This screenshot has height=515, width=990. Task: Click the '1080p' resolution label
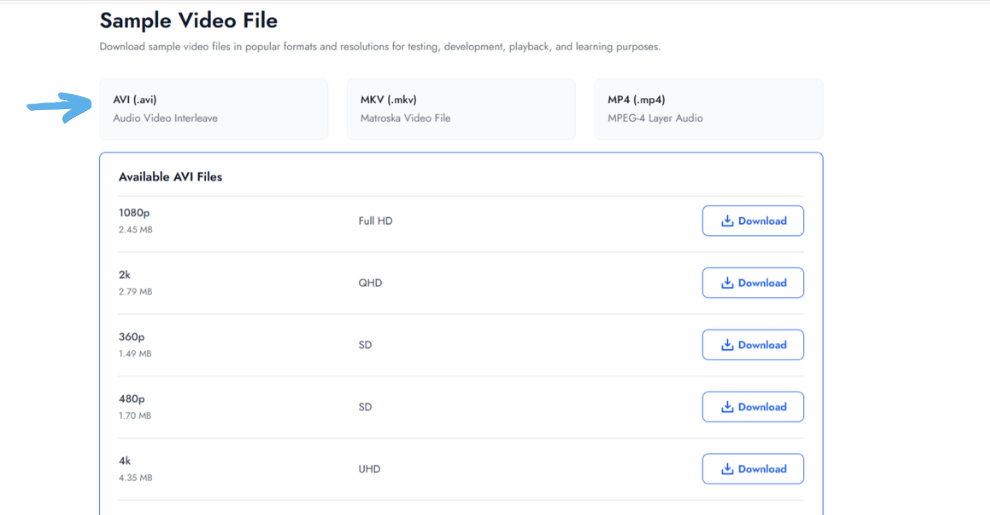[134, 213]
